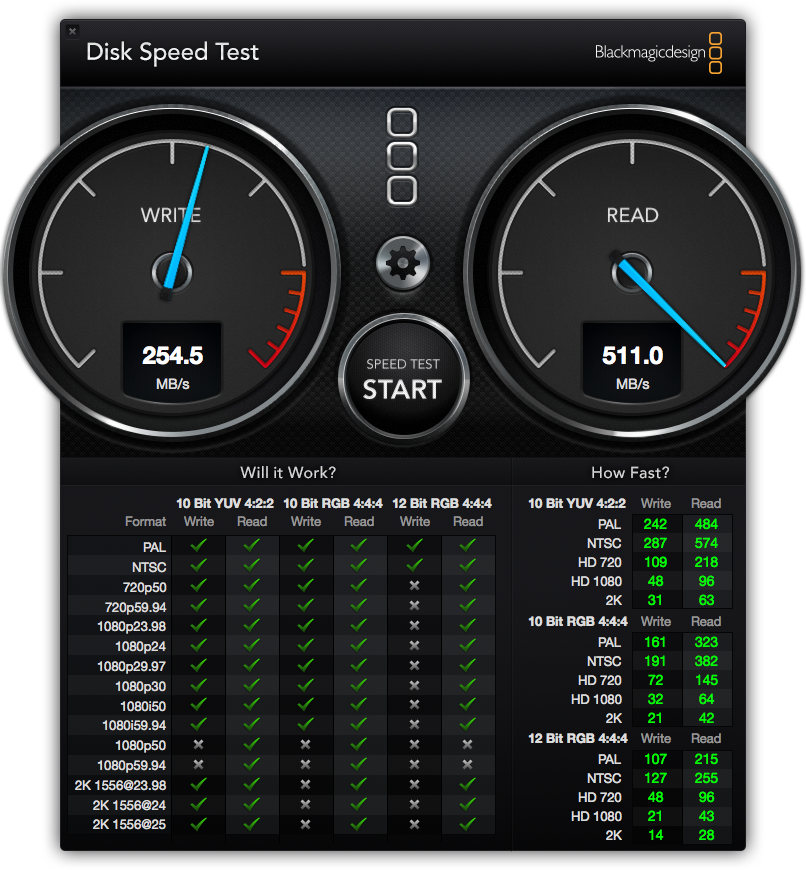Click the 720p50 format row label
Viewport: 806px width, 870px height.
pyautogui.click(x=144, y=587)
